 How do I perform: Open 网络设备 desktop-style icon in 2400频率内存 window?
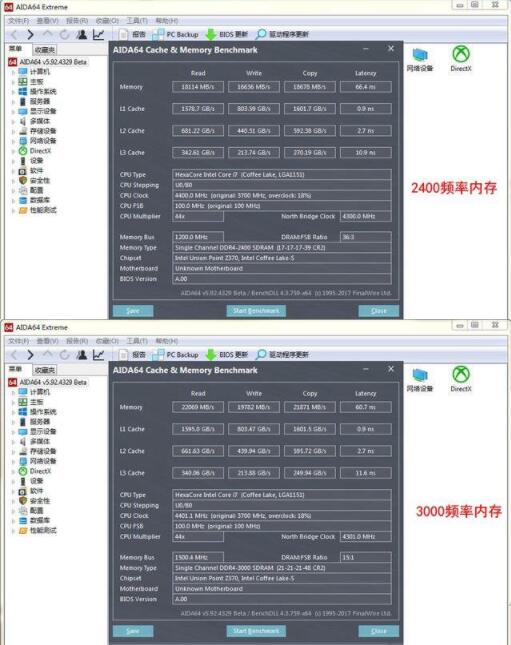(420, 60)
